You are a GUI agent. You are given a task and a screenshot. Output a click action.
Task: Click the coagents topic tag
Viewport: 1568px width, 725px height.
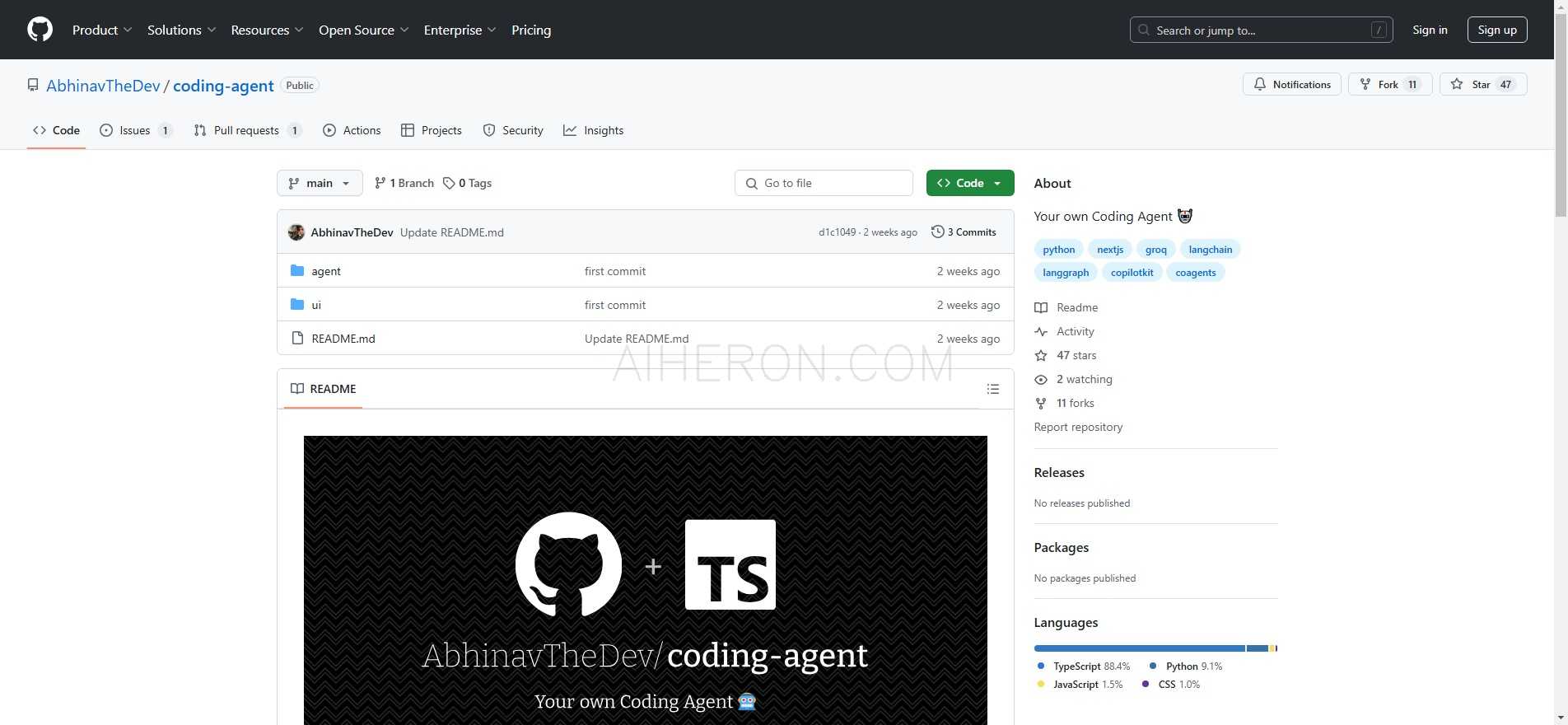(x=1195, y=272)
